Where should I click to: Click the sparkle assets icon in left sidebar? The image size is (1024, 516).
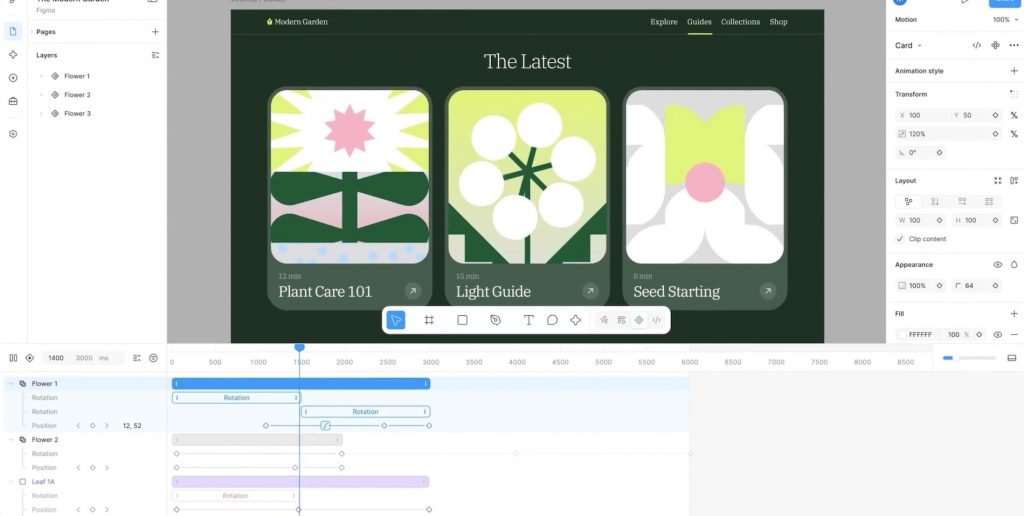[x=13, y=55]
